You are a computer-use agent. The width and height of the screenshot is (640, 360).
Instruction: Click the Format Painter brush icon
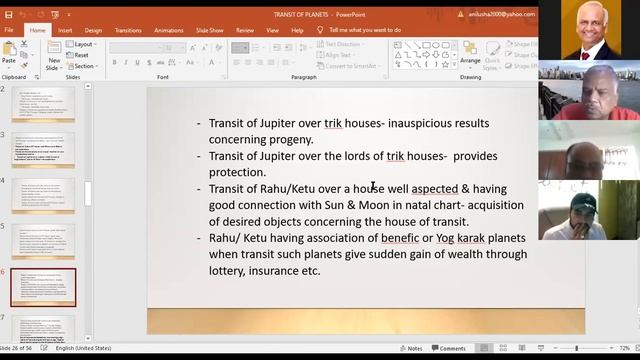[x=24, y=65]
